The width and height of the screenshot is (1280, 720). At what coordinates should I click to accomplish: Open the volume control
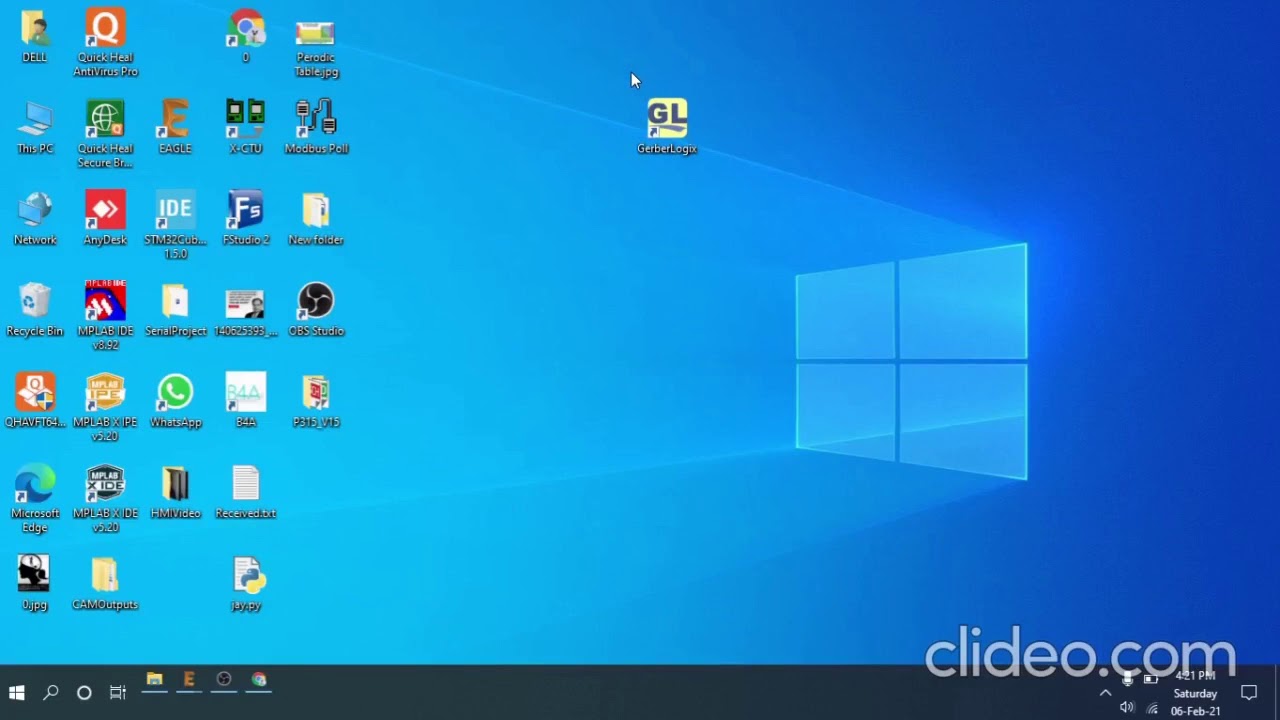click(1127, 707)
